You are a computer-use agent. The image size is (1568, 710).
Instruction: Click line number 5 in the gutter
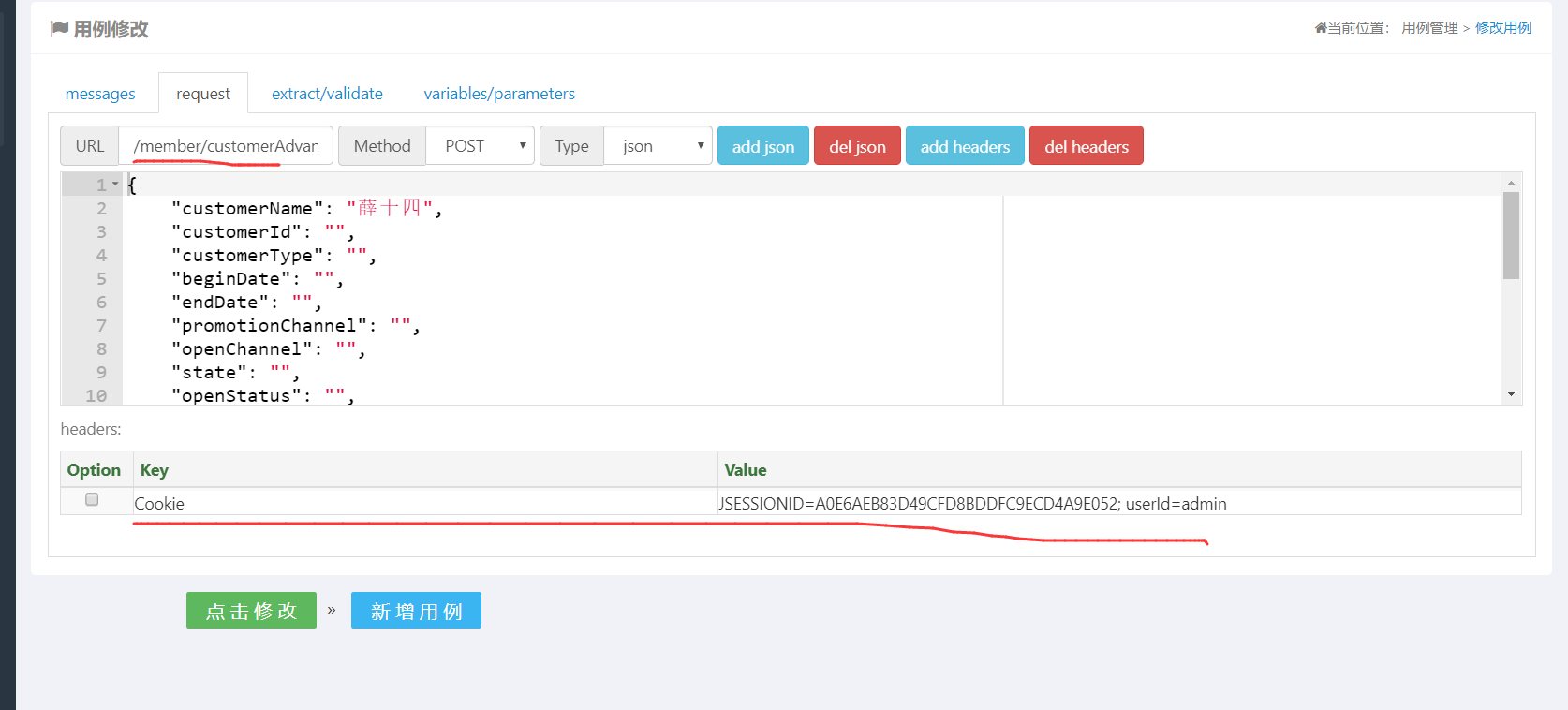[x=101, y=278]
